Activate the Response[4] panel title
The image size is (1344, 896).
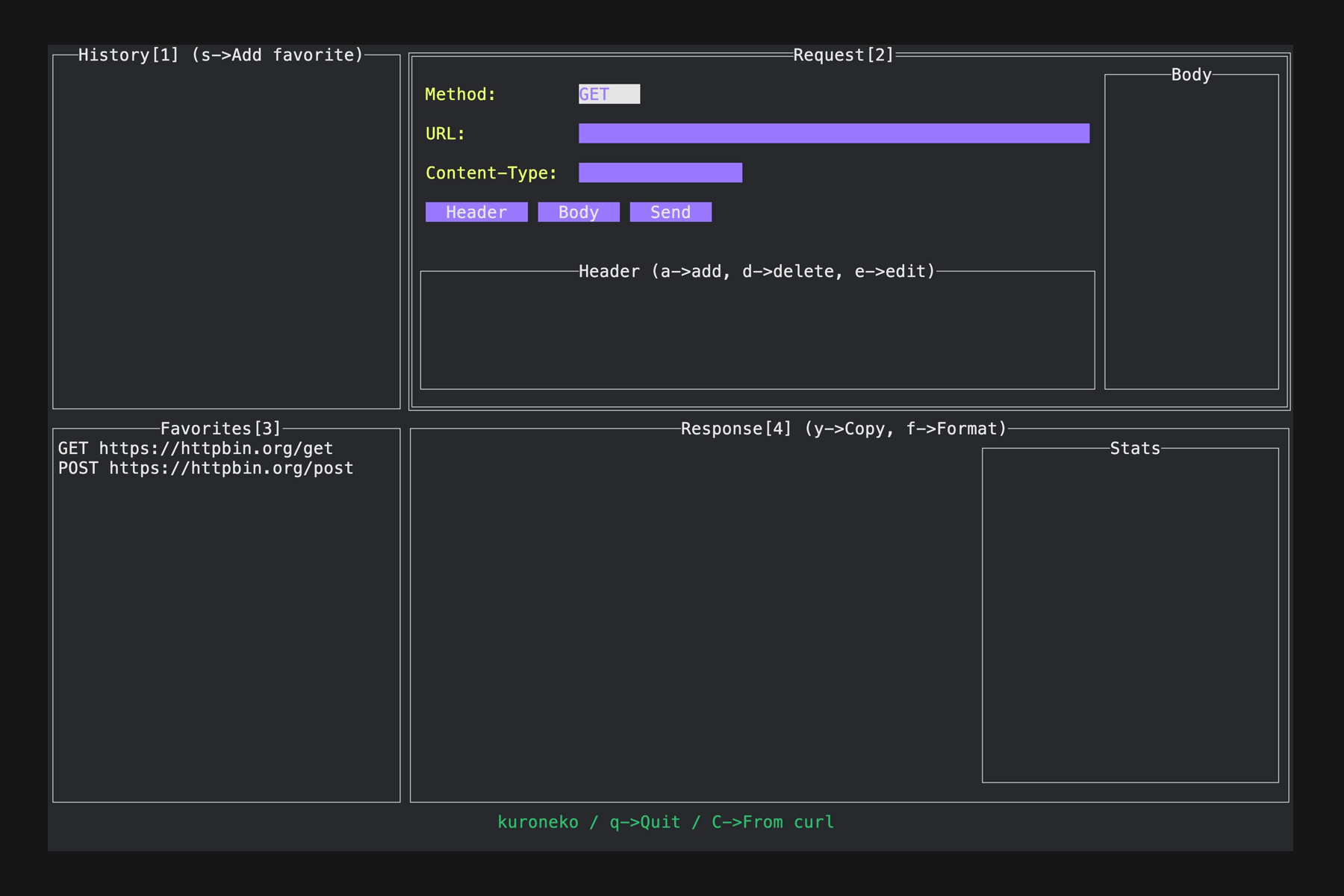[844, 429]
